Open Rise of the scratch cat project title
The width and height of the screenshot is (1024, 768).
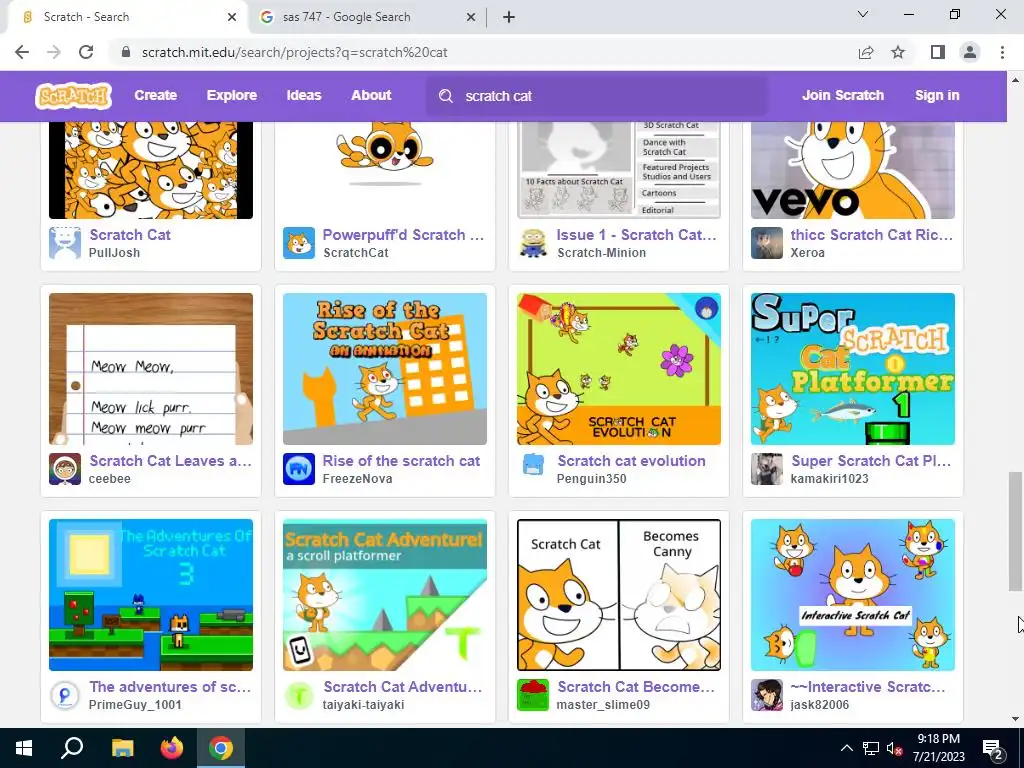(x=401, y=460)
